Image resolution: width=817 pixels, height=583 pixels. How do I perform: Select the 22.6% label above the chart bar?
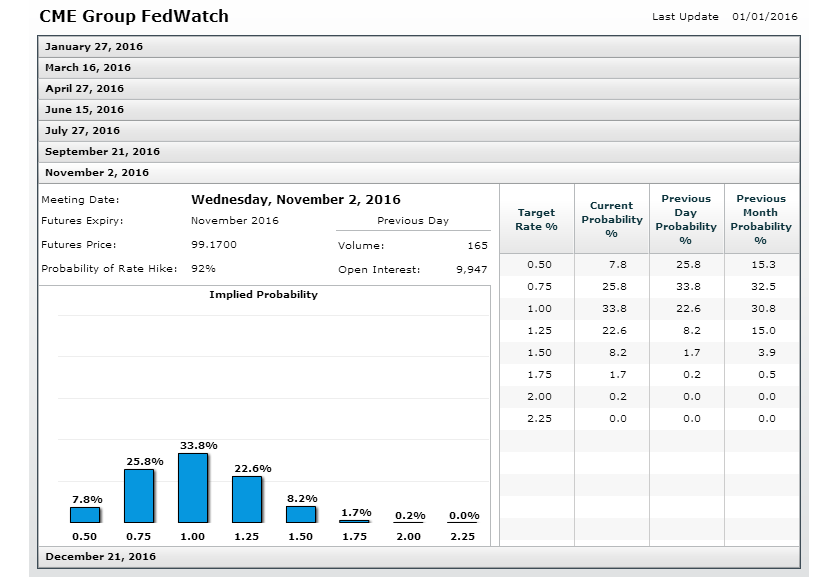253,468
